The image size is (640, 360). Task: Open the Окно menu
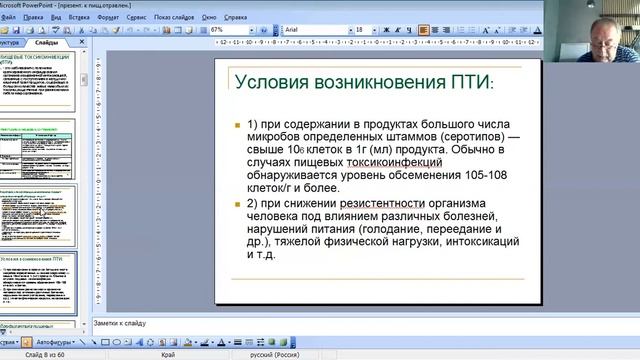pyautogui.click(x=209, y=18)
